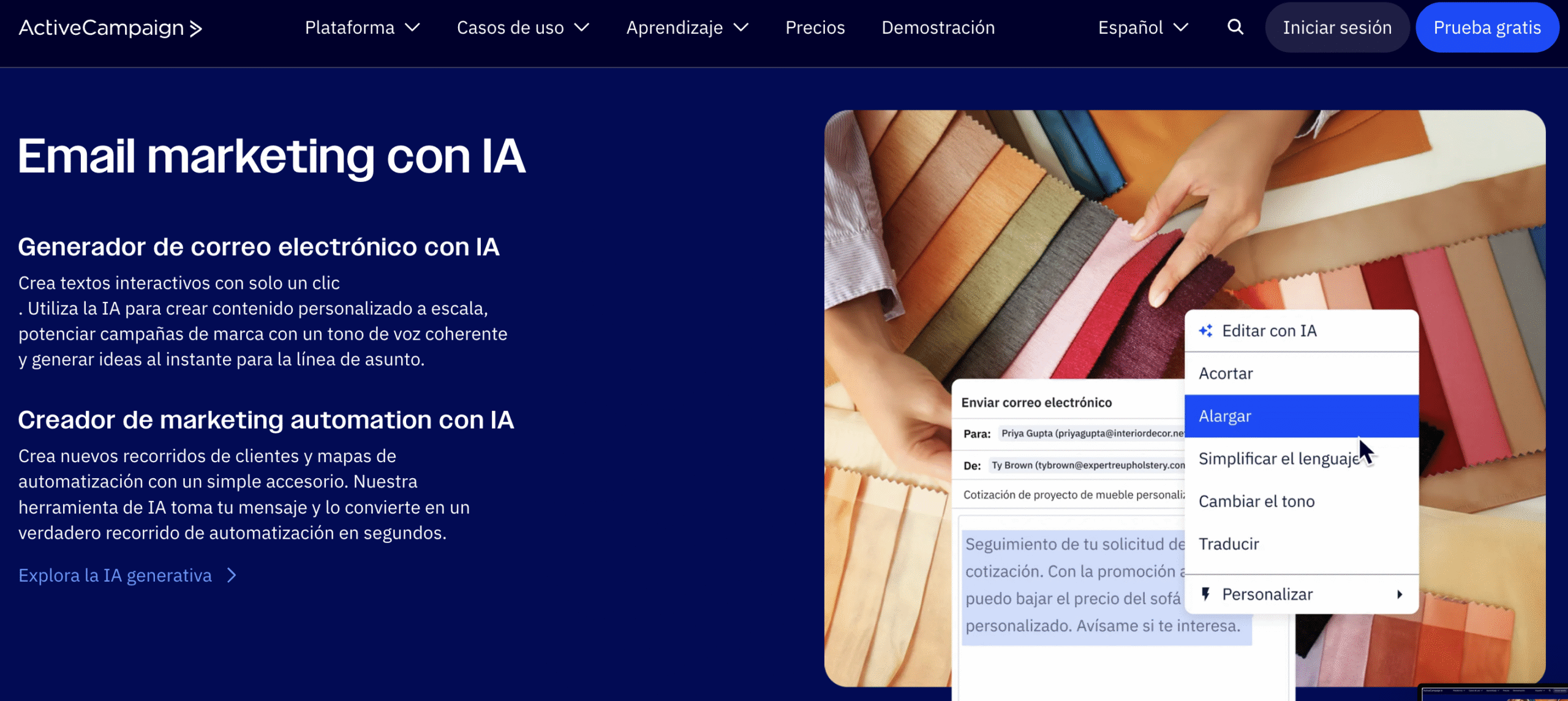Viewport: 1568px width, 701px height.
Task: Click the ActiveCampaign logo
Action: [x=110, y=27]
